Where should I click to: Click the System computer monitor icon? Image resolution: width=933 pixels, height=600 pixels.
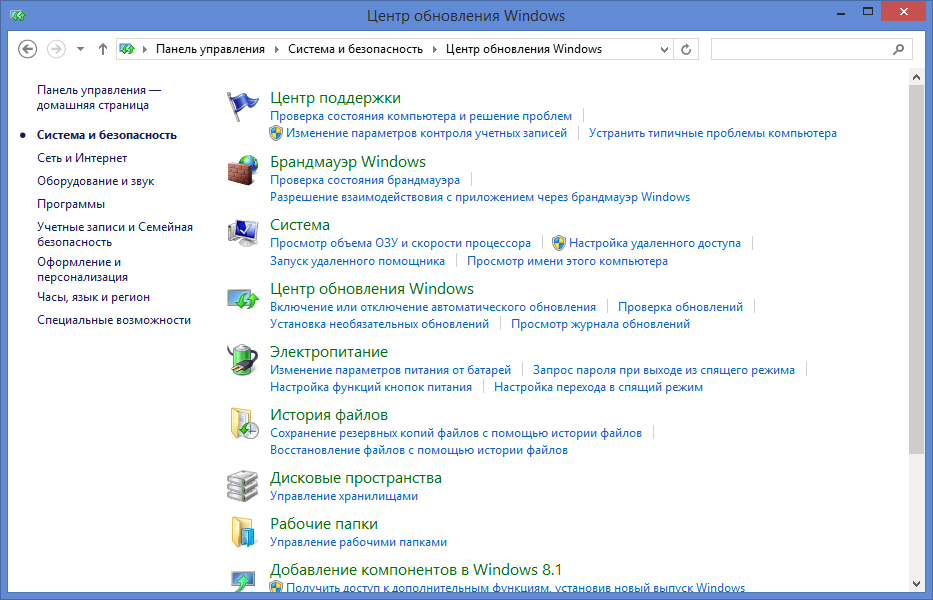click(x=243, y=233)
